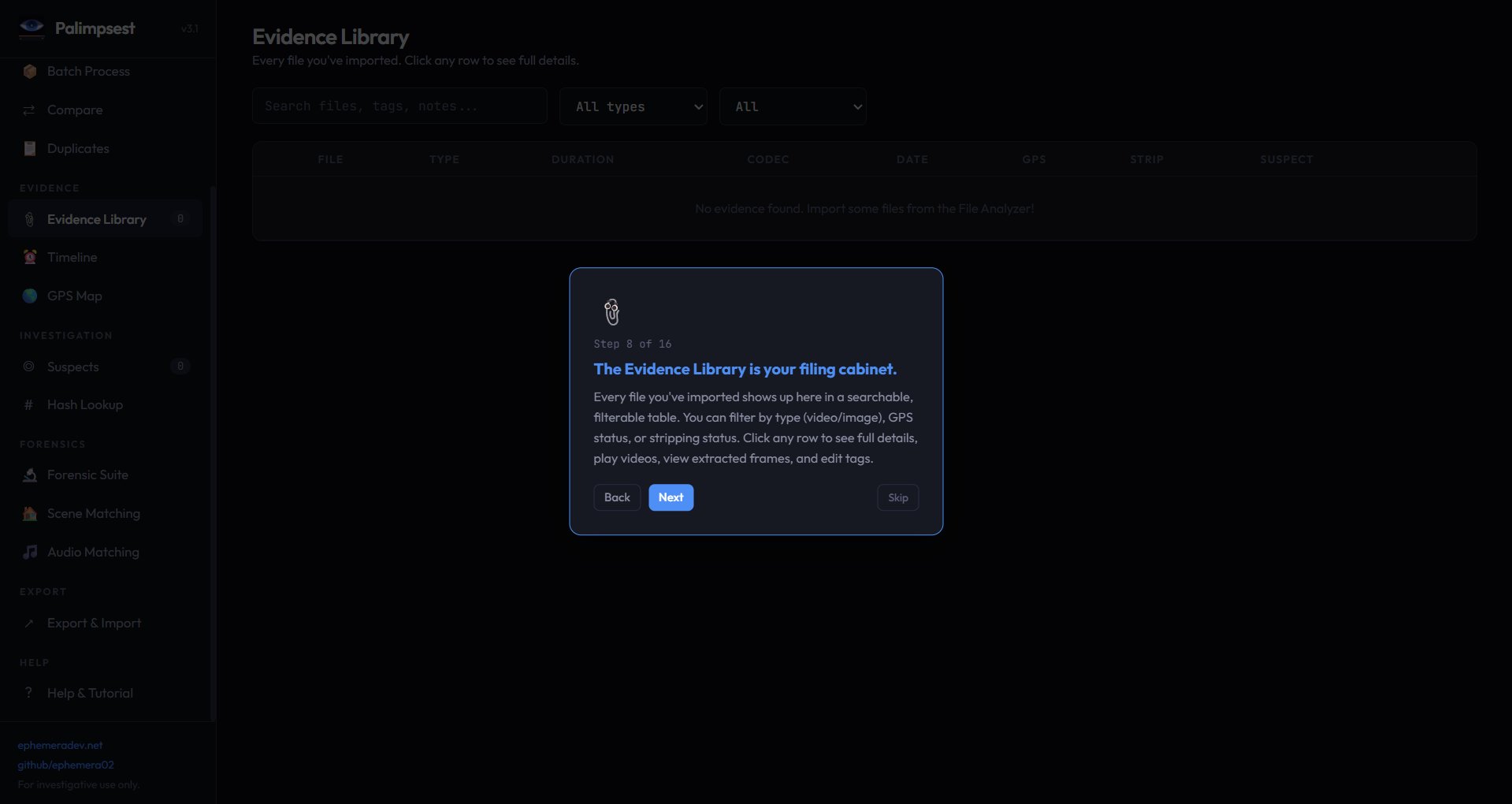
Task: Click the Timeline alarm clock icon
Action: coord(30,257)
